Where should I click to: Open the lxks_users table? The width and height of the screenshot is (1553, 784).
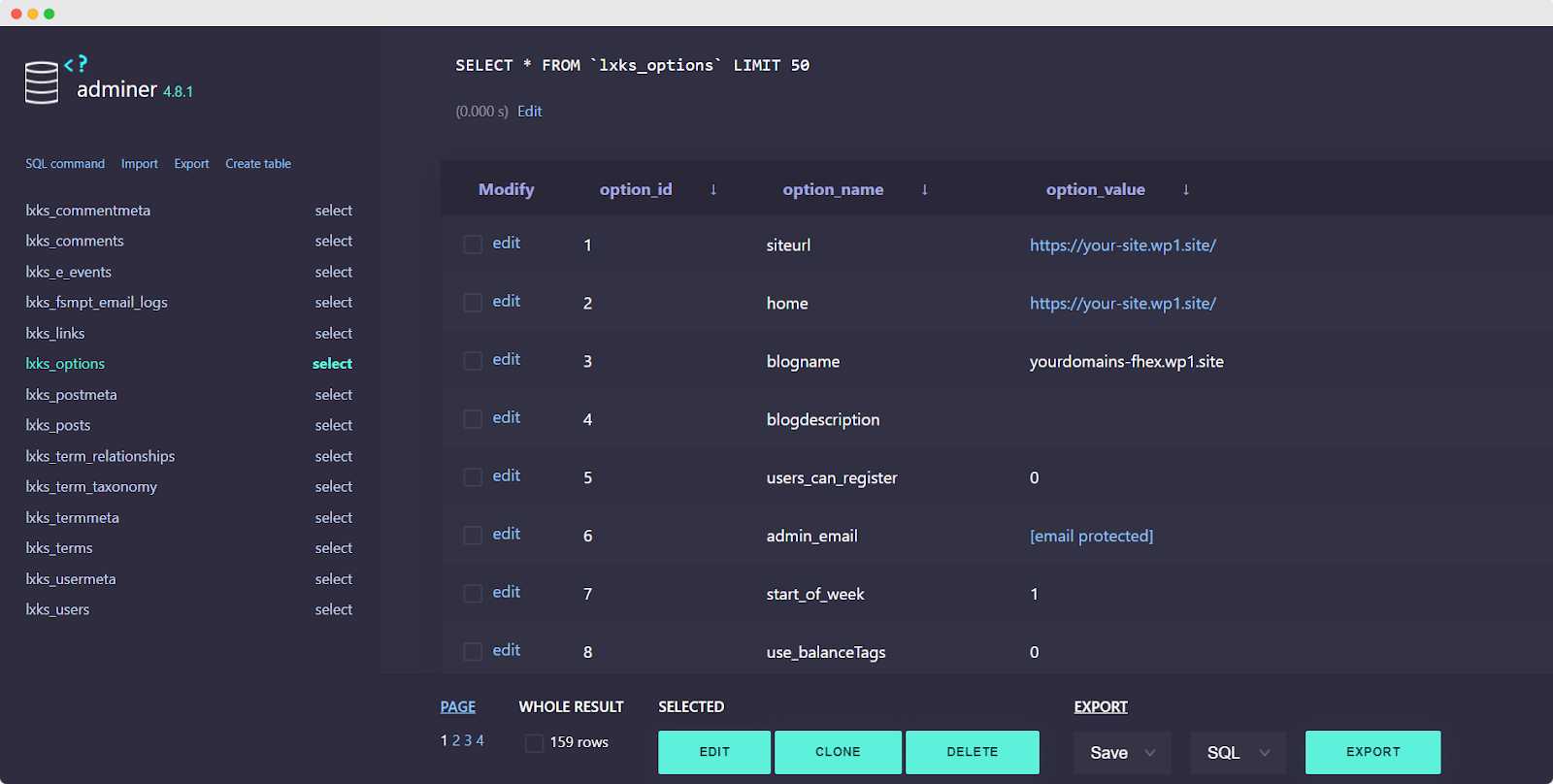(x=57, y=609)
